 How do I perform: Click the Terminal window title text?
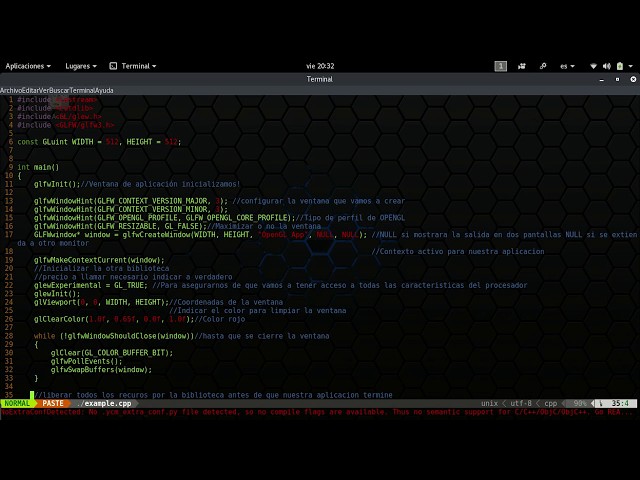point(320,79)
